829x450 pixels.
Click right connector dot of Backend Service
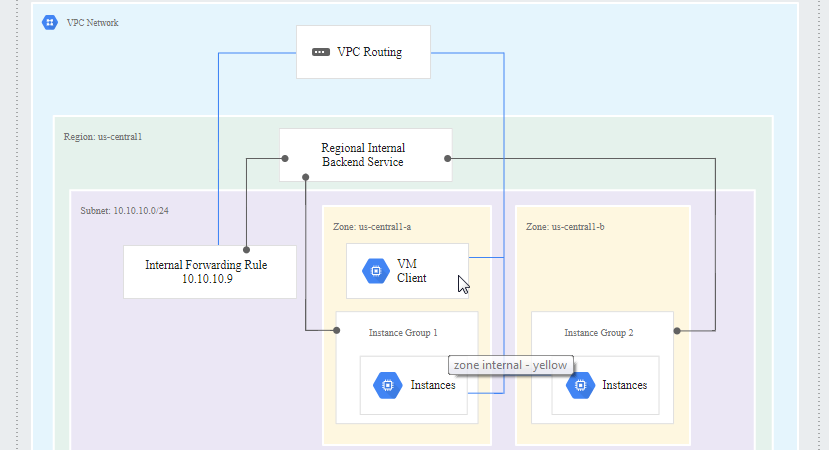tap(448, 158)
